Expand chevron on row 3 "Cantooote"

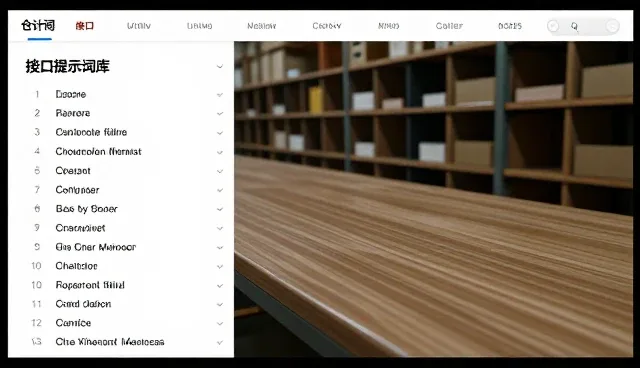[x=220, y=133]
